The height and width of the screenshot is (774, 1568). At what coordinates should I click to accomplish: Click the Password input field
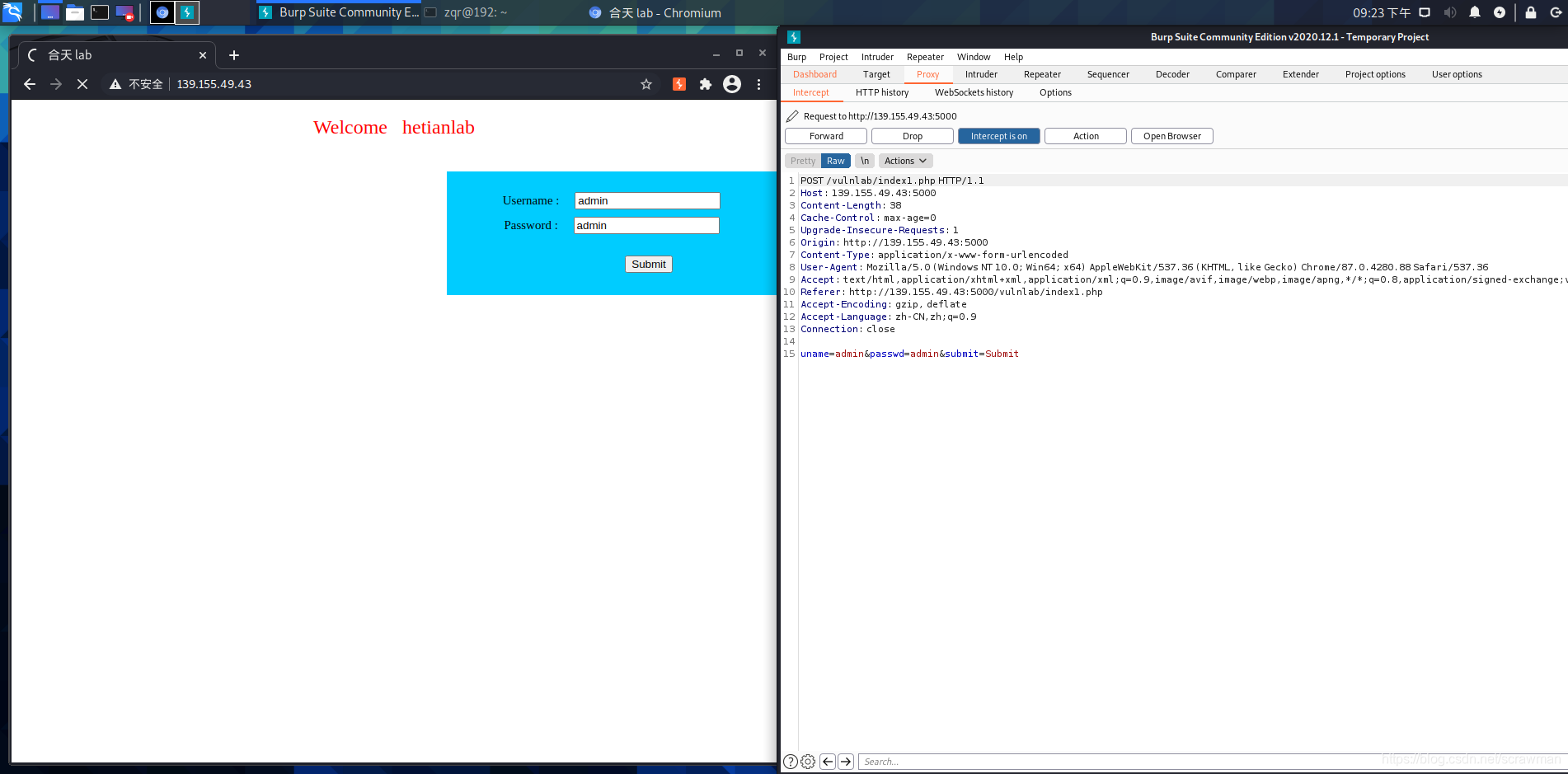pyautogui.click(x=646, y=225)
